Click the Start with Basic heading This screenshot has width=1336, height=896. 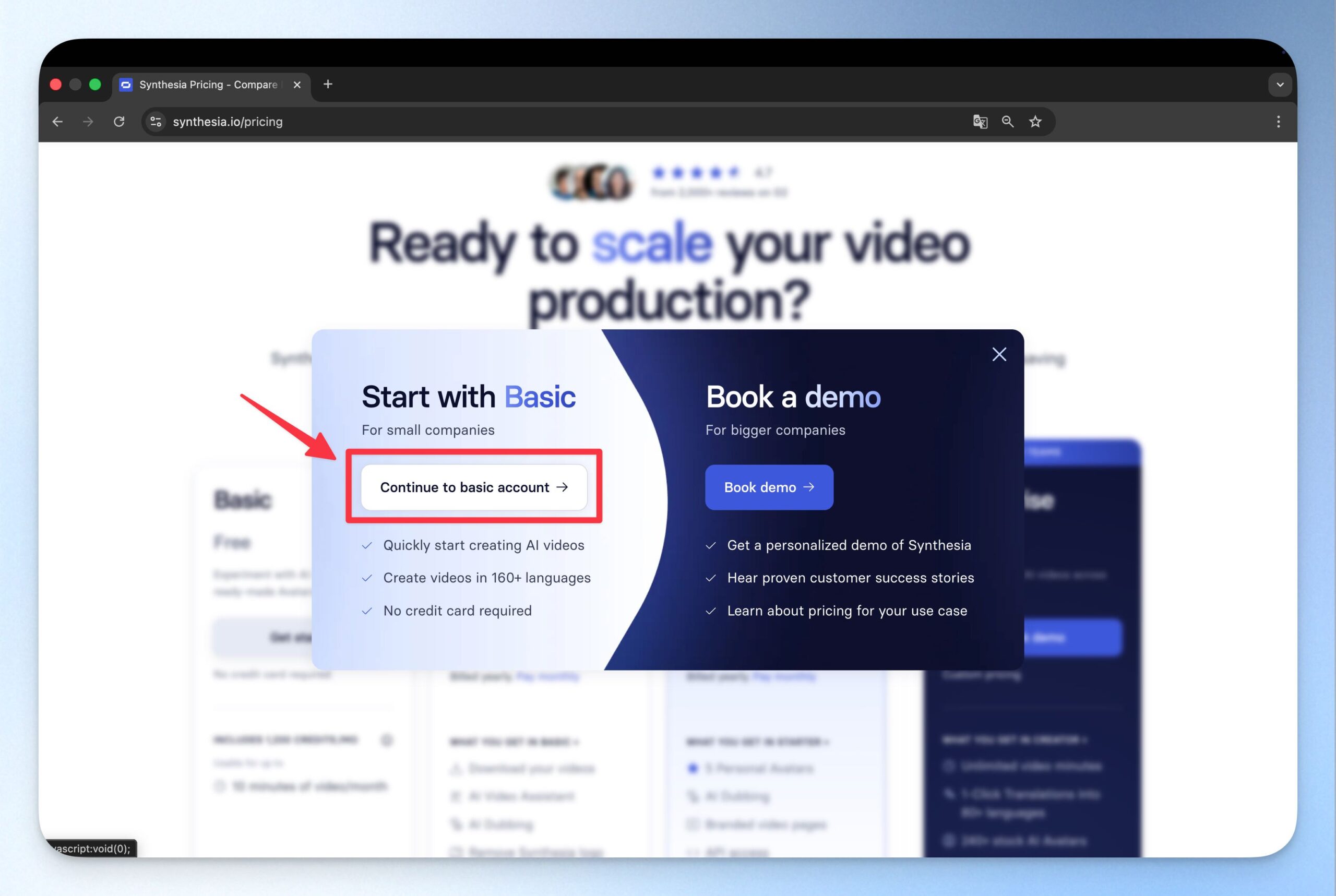tap(468, 397)
